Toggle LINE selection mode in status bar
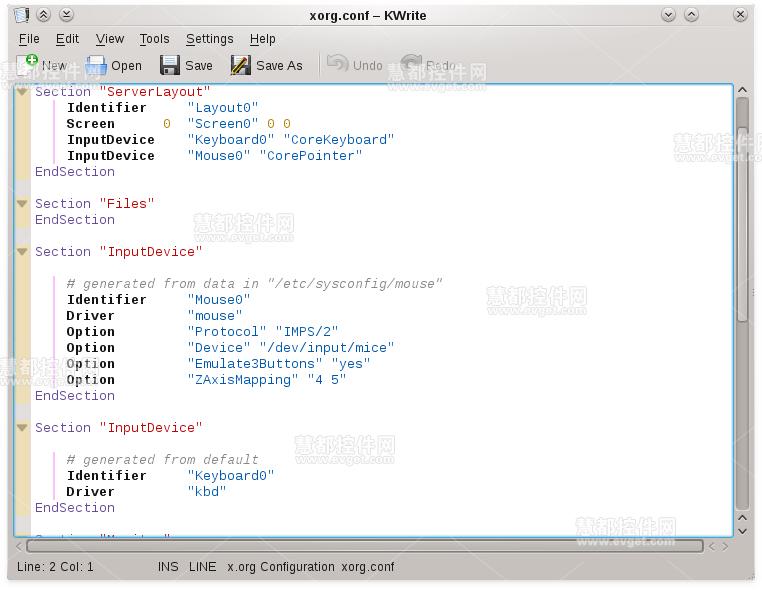 [202, 567]
